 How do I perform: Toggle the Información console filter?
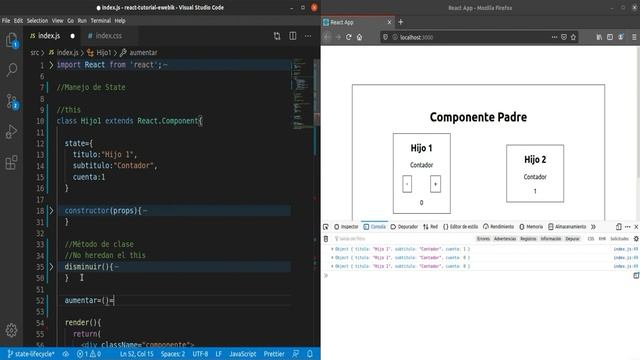point(551,239)
